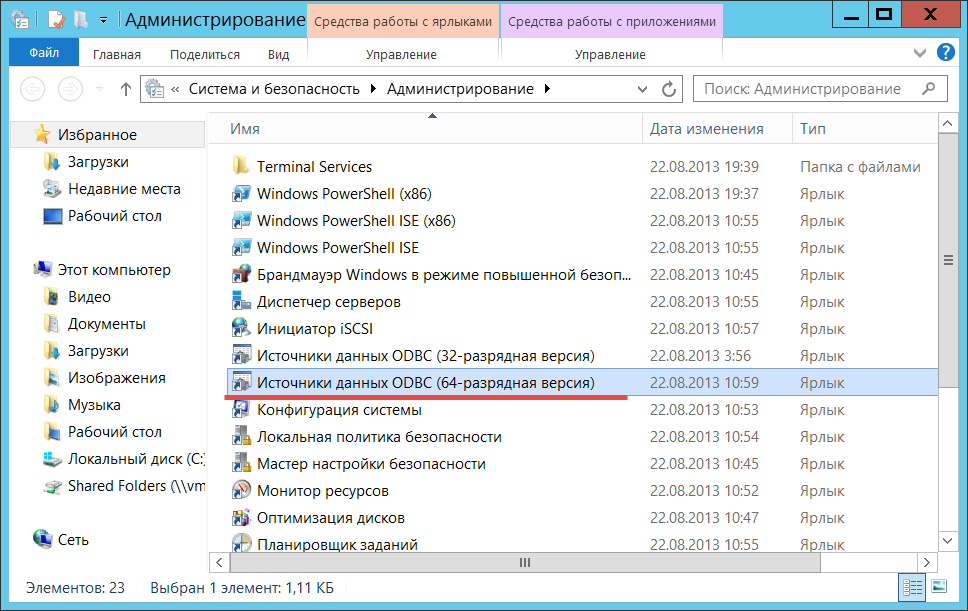The height and width of the screenshot is (611, 968).
Task: Click the Локальная политика безопасности icon
Action: click(241, 437)
